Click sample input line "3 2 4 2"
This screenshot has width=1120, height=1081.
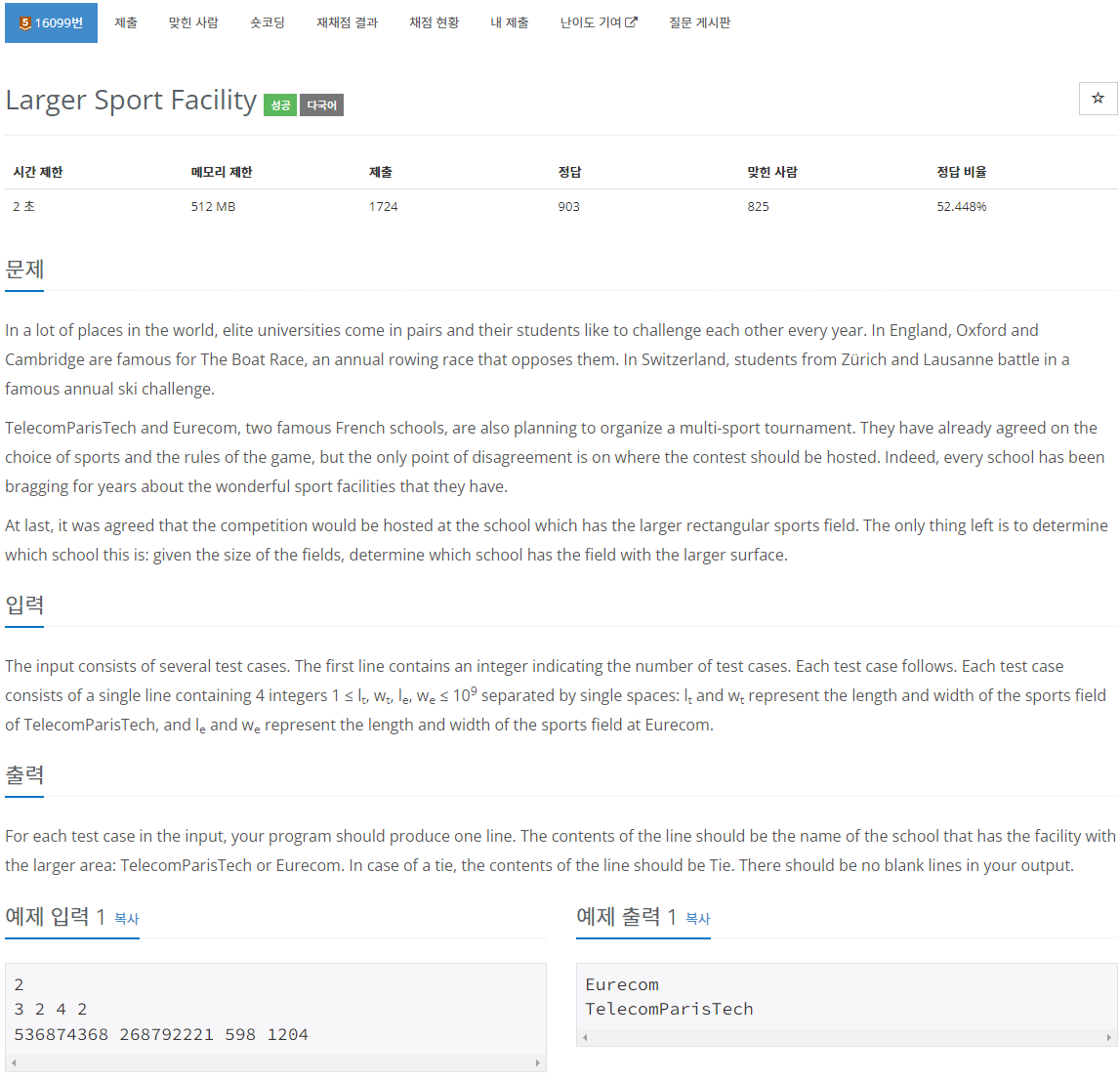[51, 1010]
